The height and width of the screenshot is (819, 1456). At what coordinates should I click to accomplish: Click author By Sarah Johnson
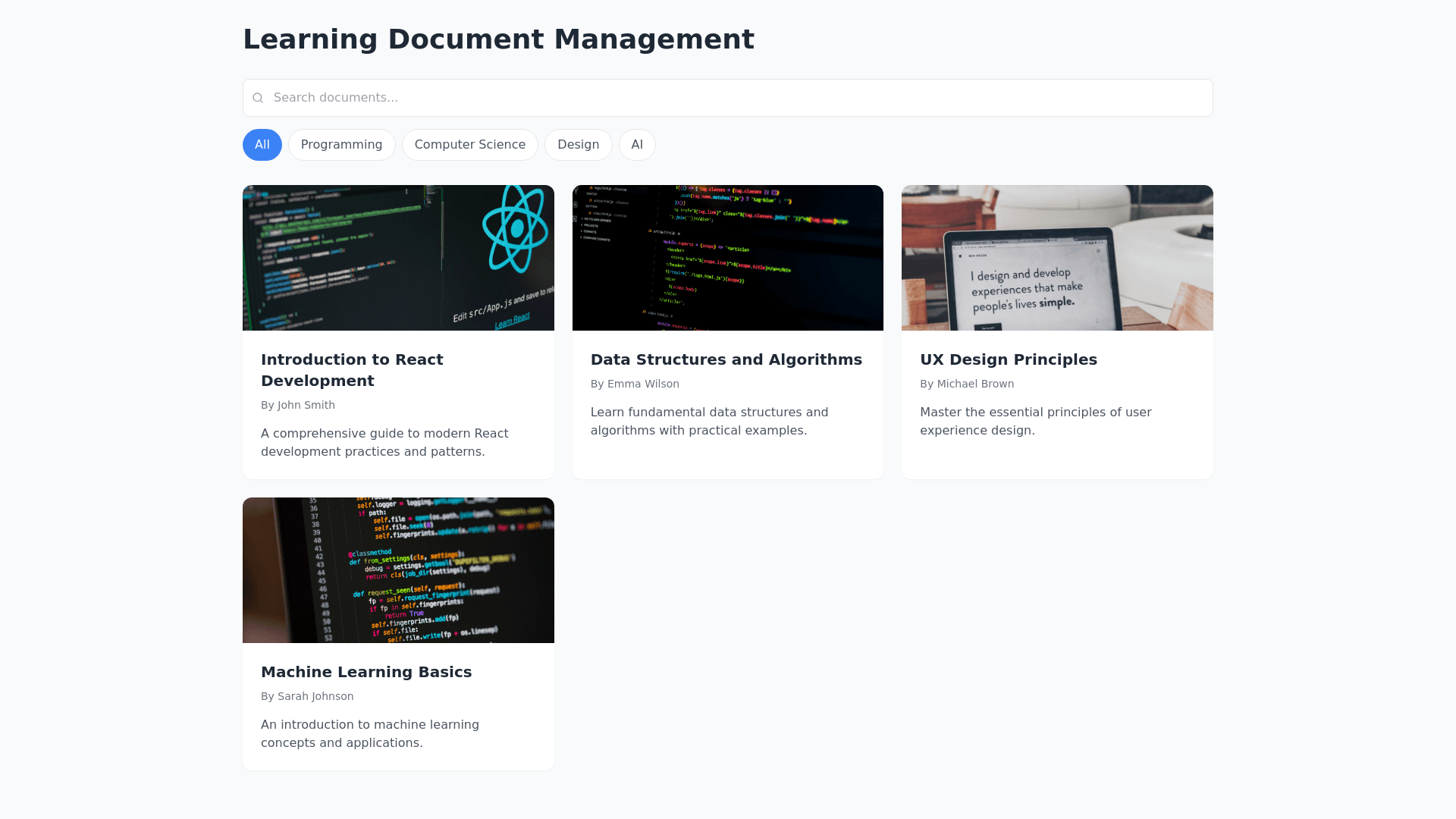[307, 696]
